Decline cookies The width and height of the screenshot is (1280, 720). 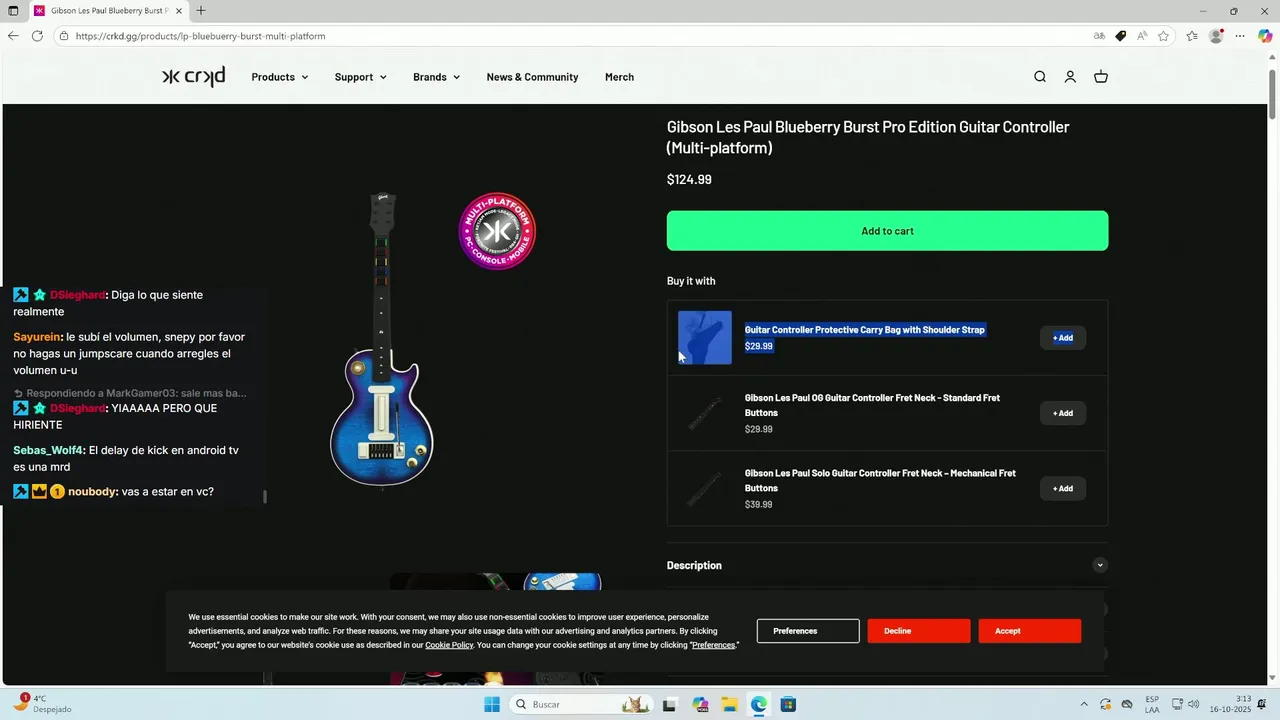918,631
